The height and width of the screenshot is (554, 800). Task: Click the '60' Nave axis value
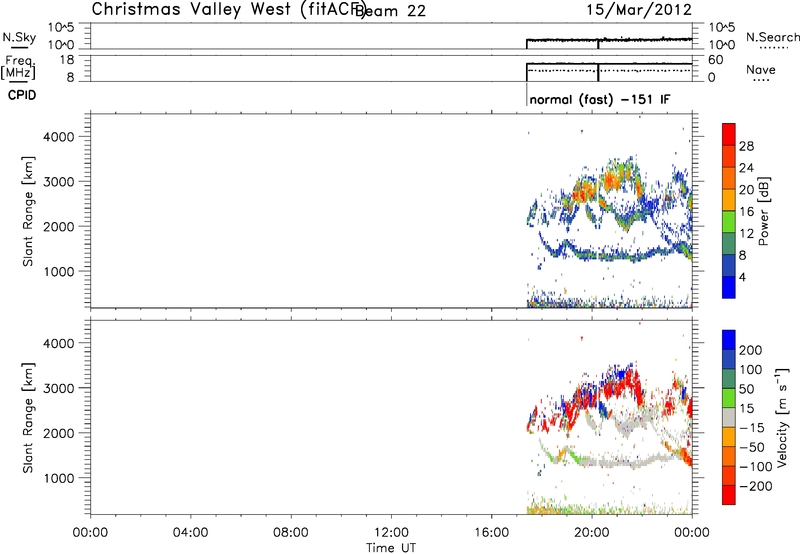715,60
